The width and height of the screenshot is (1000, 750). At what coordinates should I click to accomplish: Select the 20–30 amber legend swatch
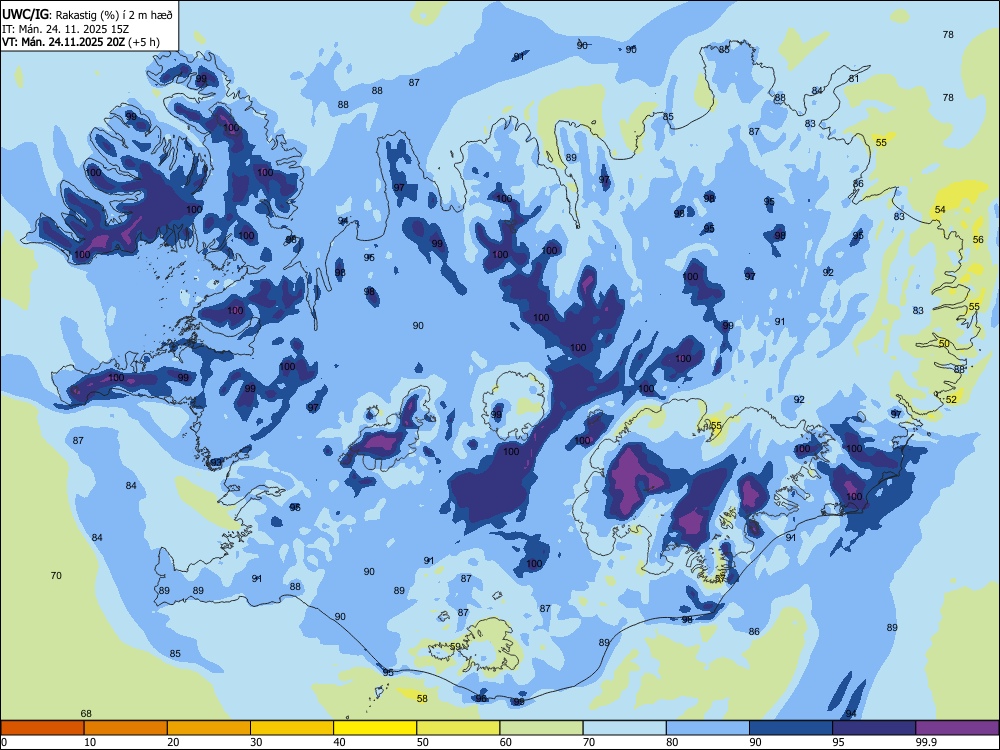pyautogui.click(x=209, y=728)
